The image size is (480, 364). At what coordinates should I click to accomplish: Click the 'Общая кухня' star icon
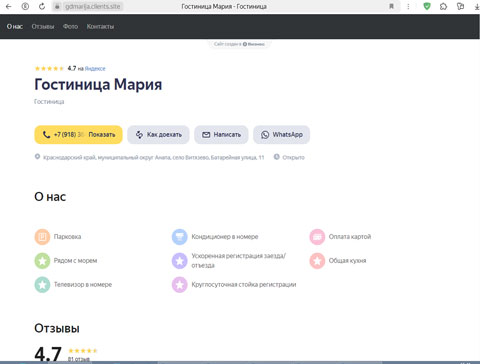[x=317, y=261]
